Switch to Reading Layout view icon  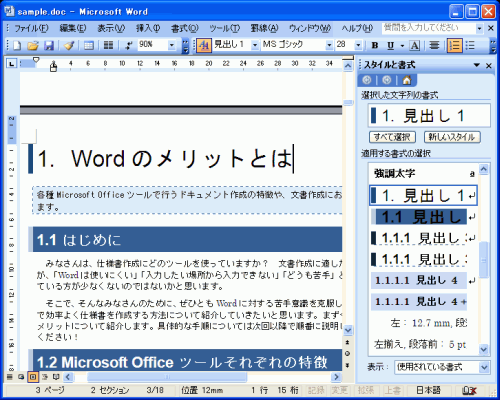pyautogui.click(x=56, y=377)
